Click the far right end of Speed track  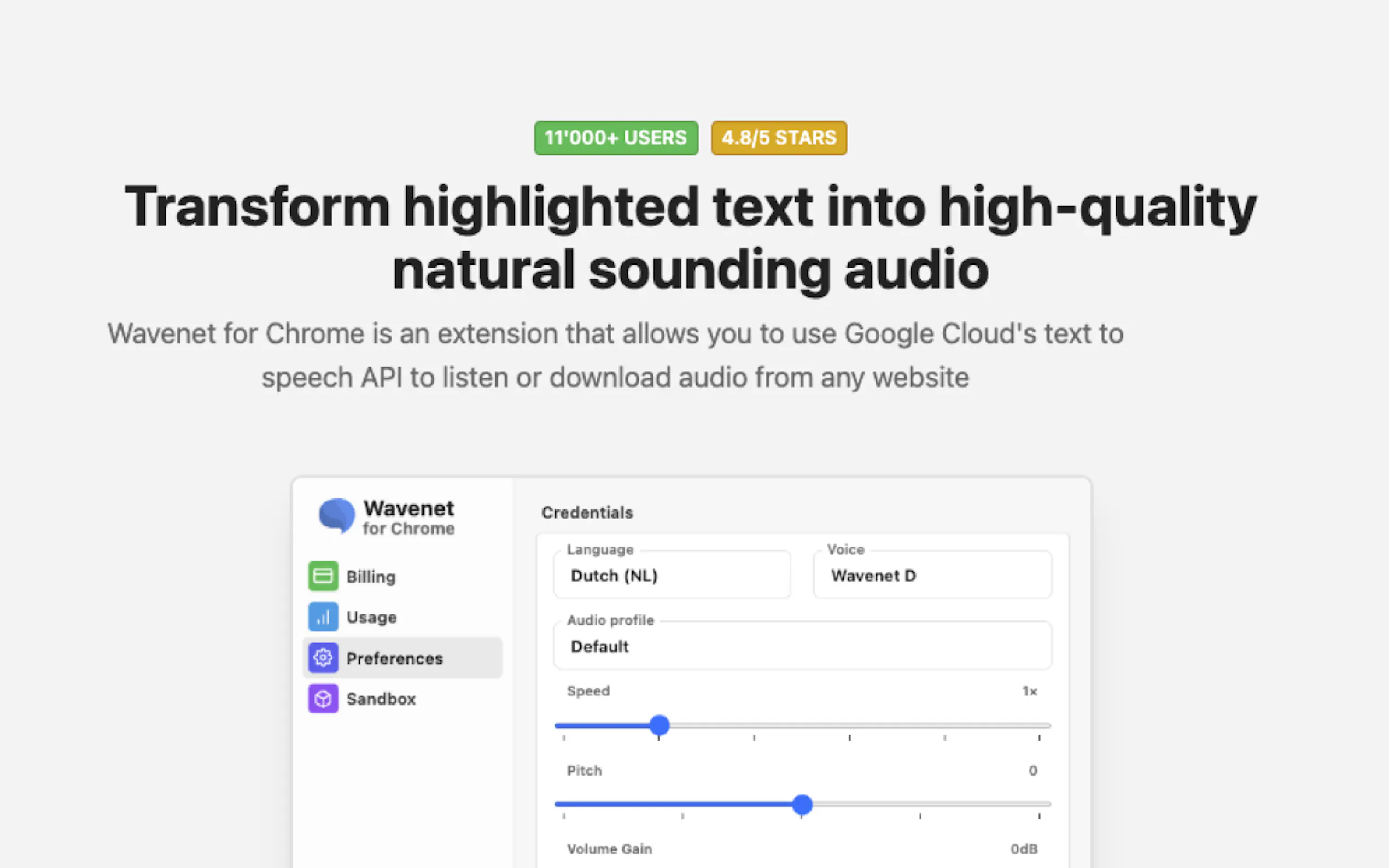[1046, 726]
